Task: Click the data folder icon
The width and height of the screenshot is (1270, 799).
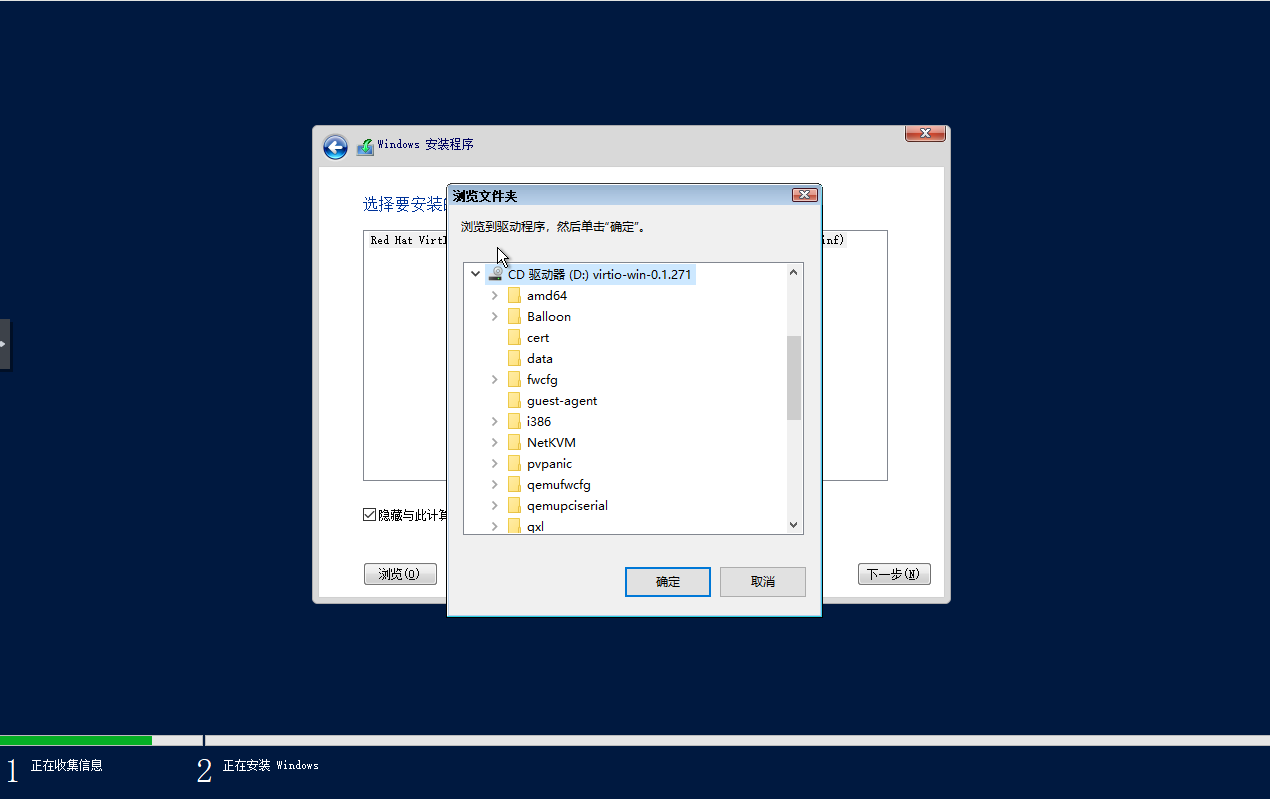Action: point(514,359)
